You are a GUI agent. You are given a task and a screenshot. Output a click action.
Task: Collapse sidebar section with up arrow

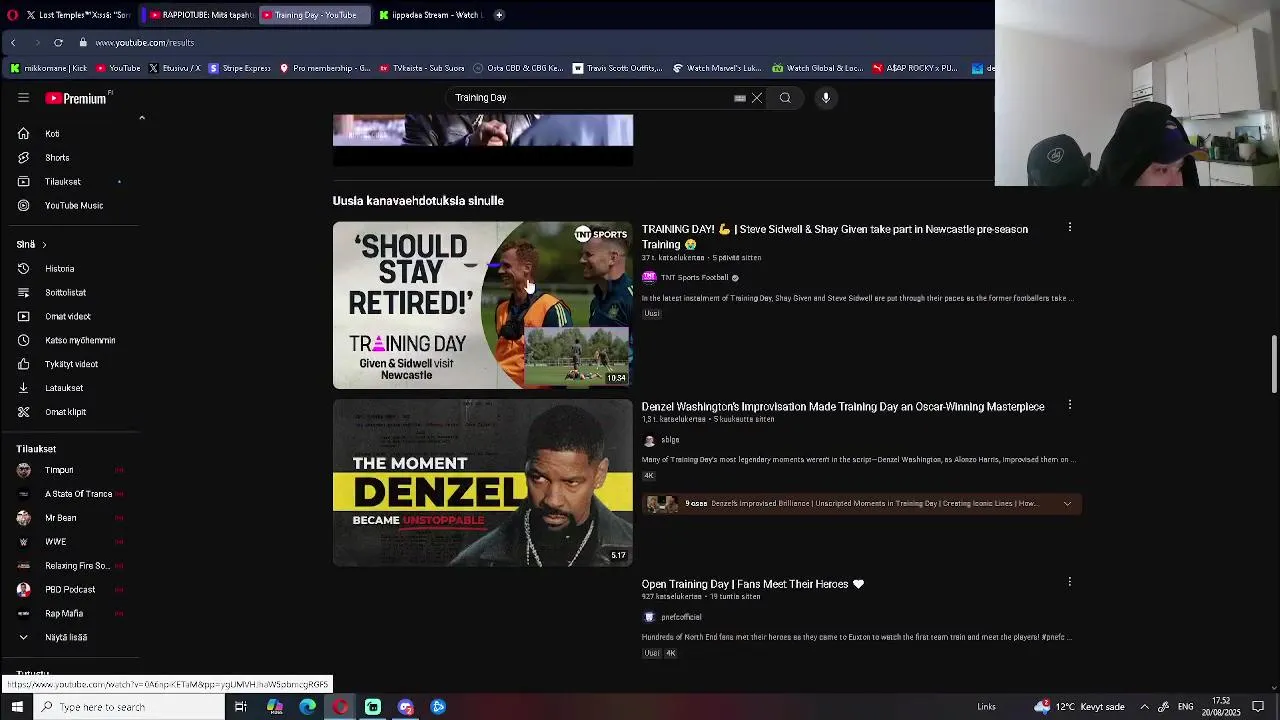click(142, 118)
